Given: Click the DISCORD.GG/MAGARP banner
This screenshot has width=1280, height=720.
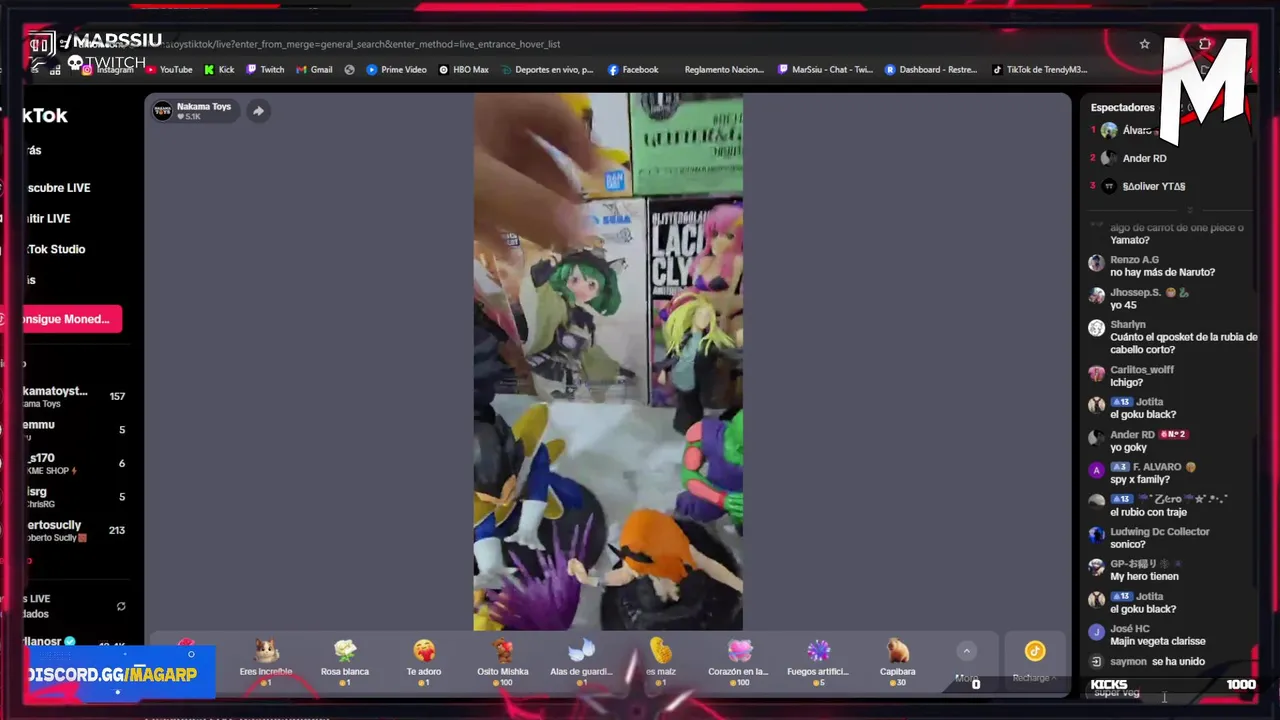Looking at the screenshot, I should 117,673.
